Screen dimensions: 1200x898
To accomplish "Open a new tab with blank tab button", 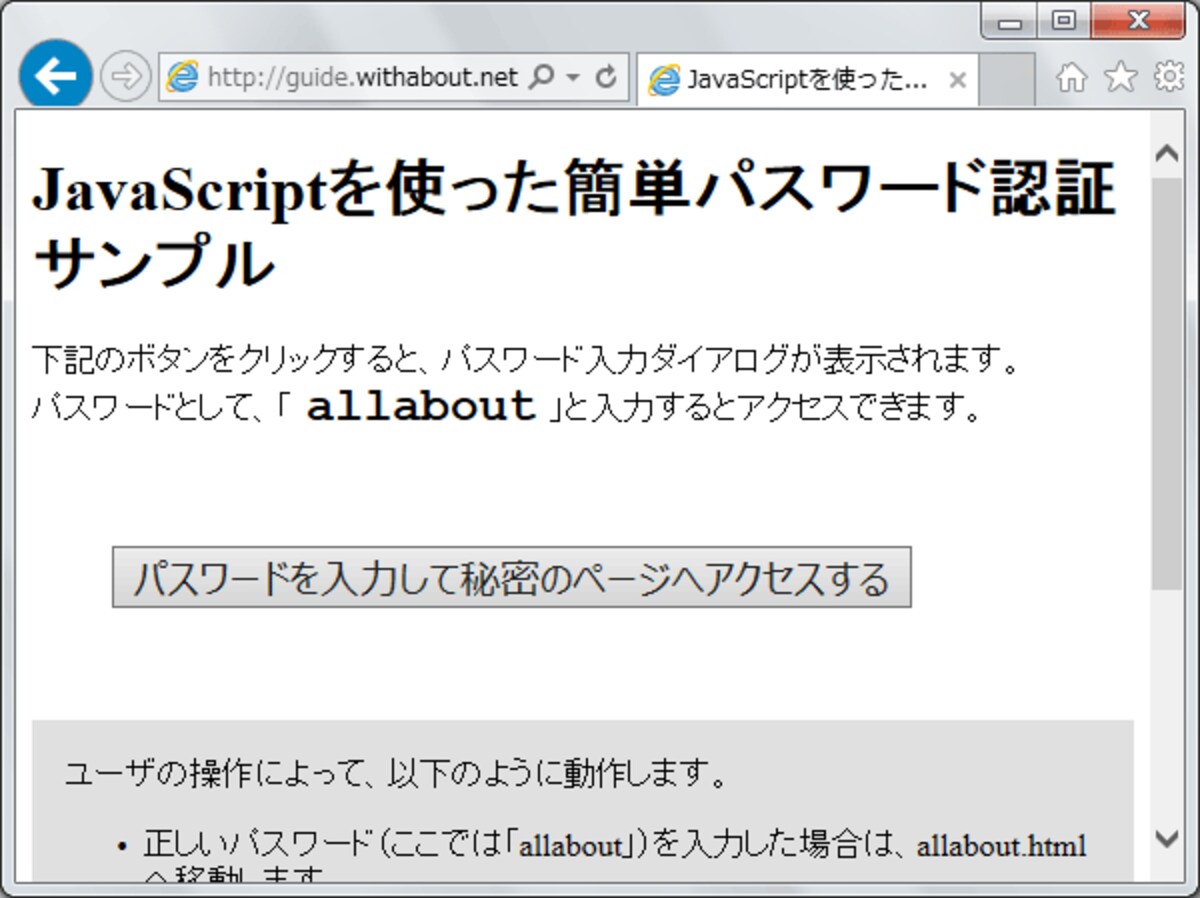I will point(1007,79).
